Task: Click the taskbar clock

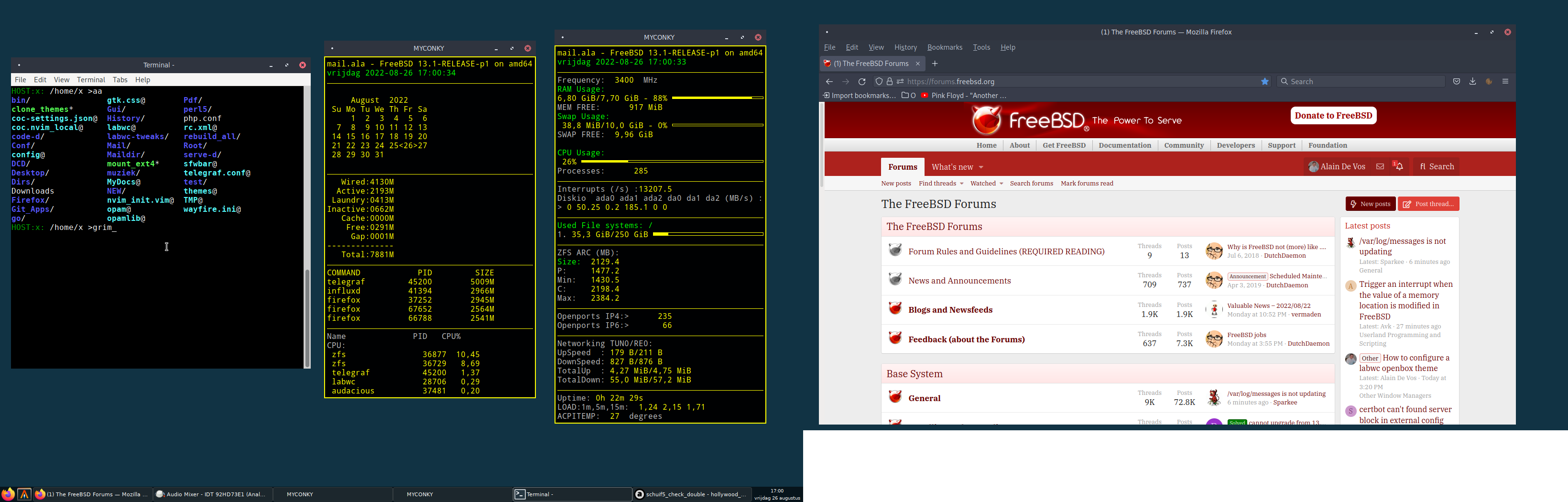Action: tap(777, 494)
